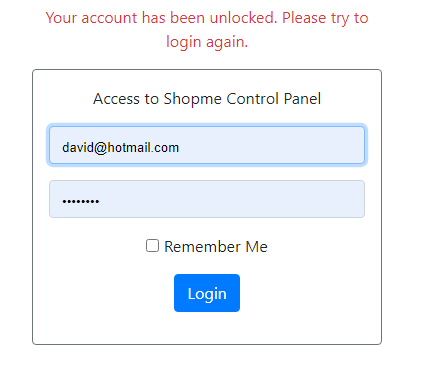Focus the masked password field

point(207,199)
